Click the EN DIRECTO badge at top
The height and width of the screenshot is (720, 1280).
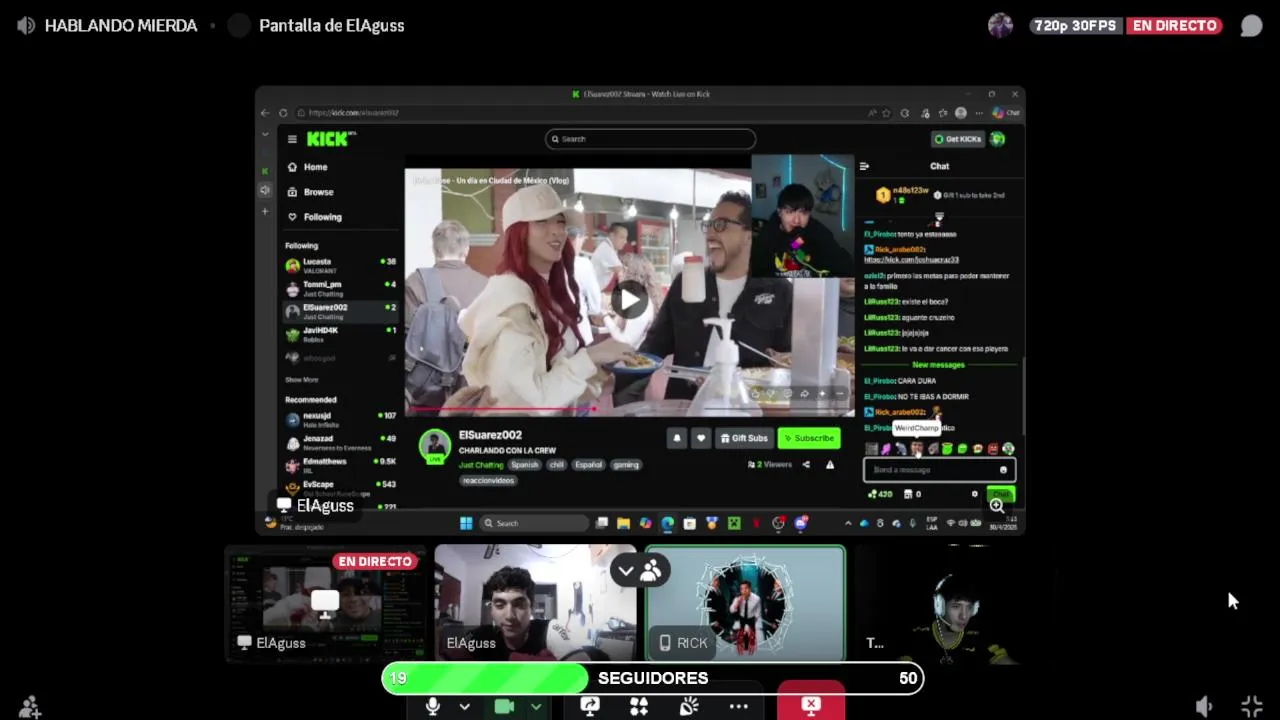pyautogui.click(x=1175, y=26)
